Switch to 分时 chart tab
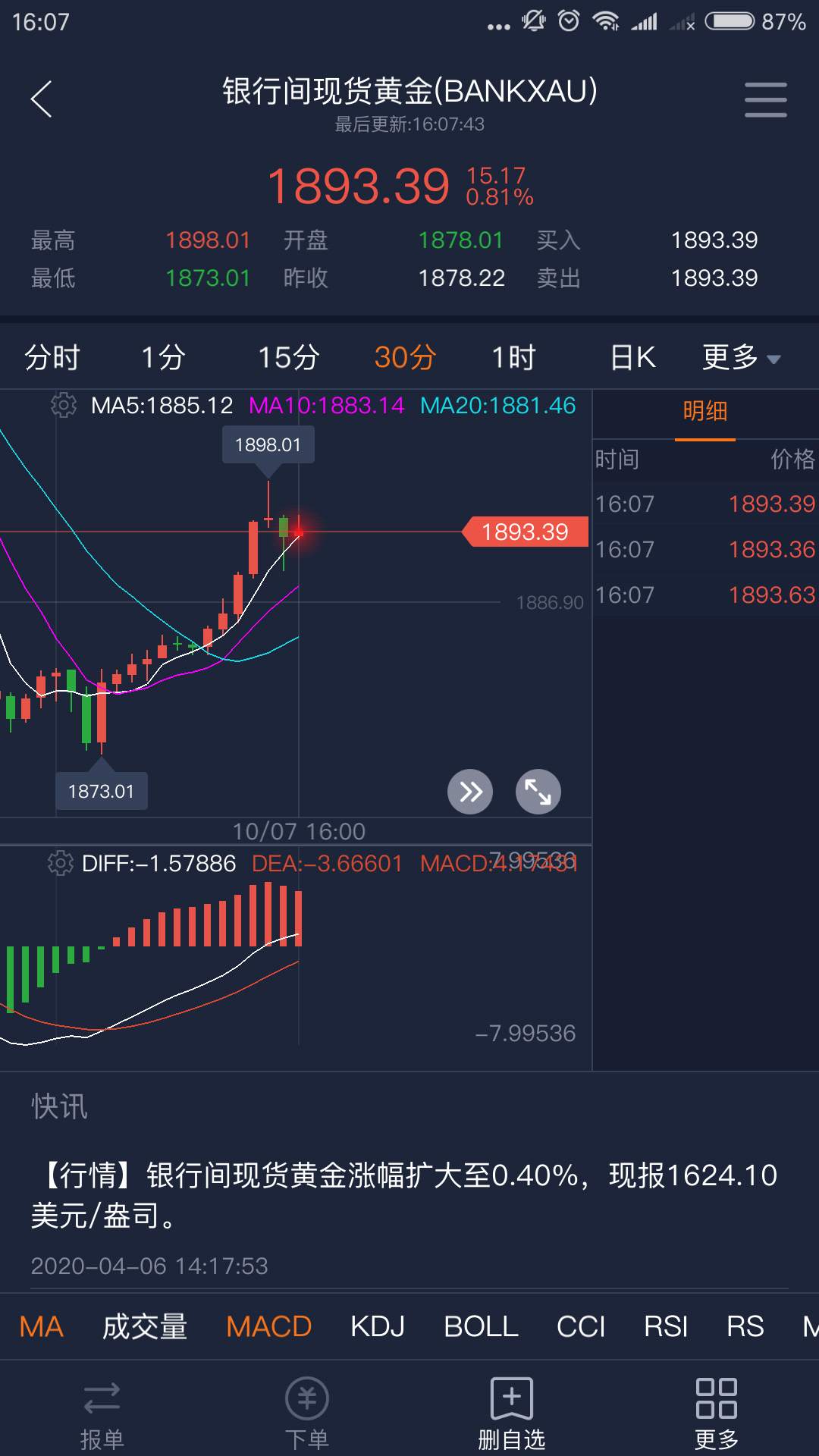This screenshot has height=1456, width=819. (x=52, y=357)
